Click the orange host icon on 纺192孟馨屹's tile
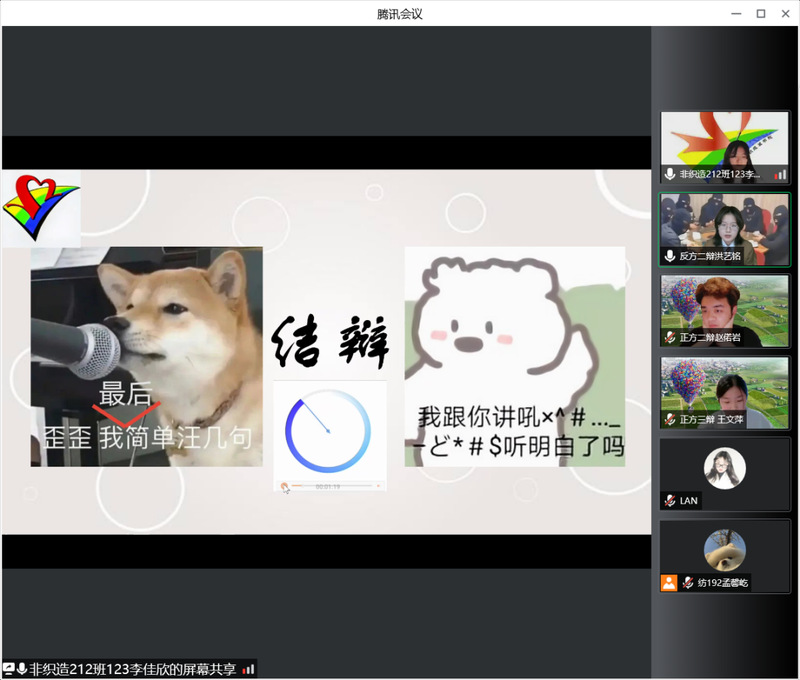The width and height of the screenshot is (800, 680). click(x=668, y=582)
